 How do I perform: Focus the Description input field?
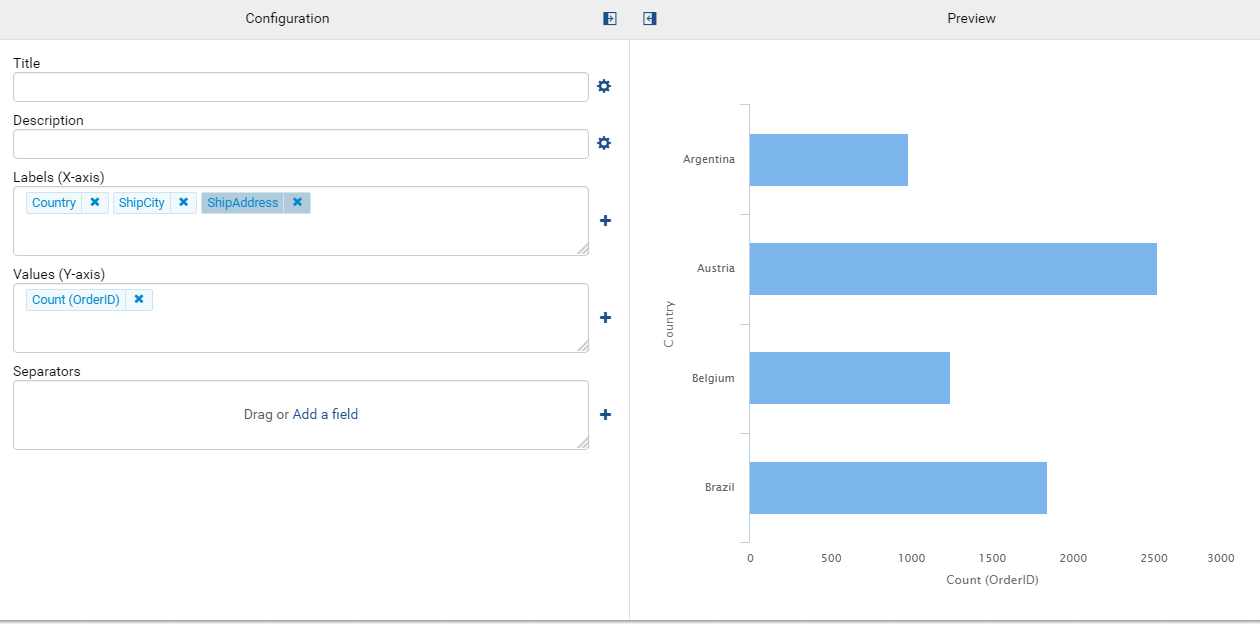click(x=301, y=144)
